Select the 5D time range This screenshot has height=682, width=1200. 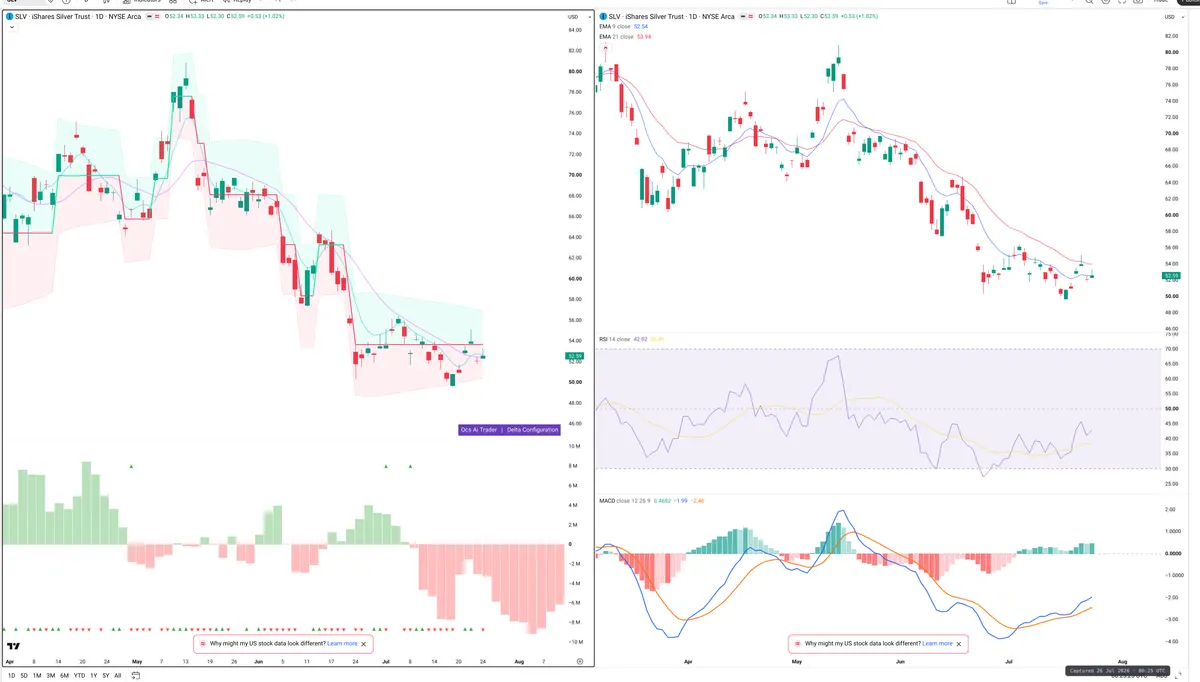24,676
